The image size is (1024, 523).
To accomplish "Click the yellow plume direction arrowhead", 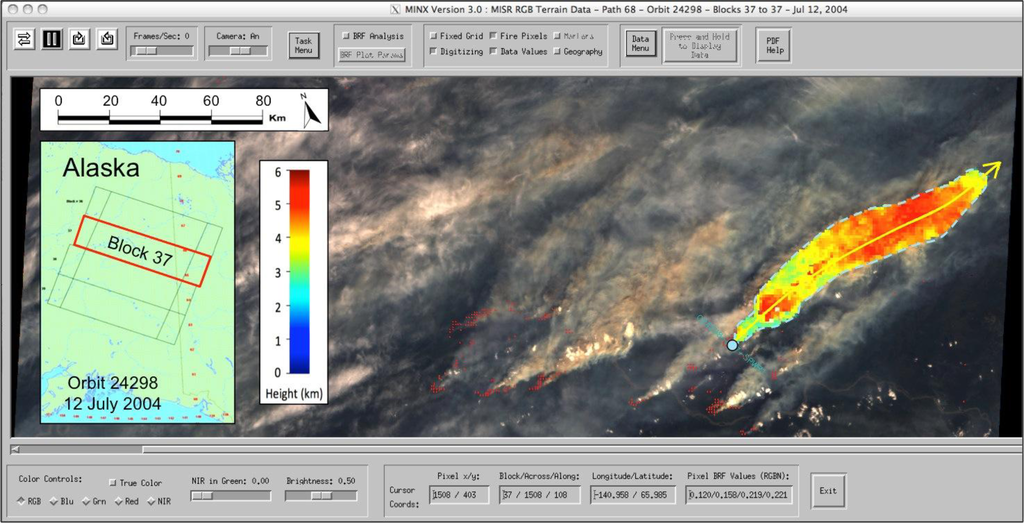I will pos(993,170).
